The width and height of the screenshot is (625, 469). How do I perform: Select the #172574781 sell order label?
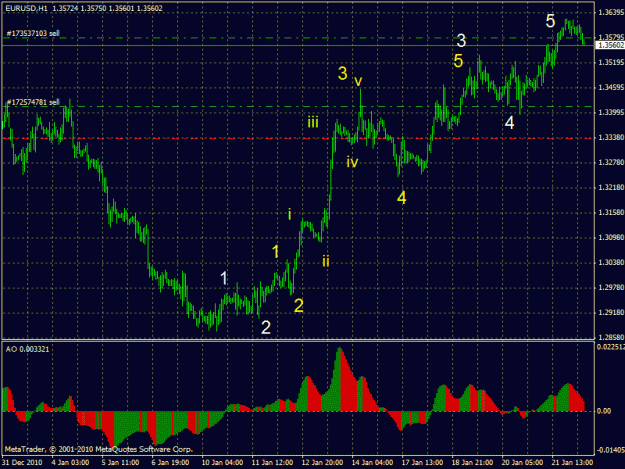[33, 102]
